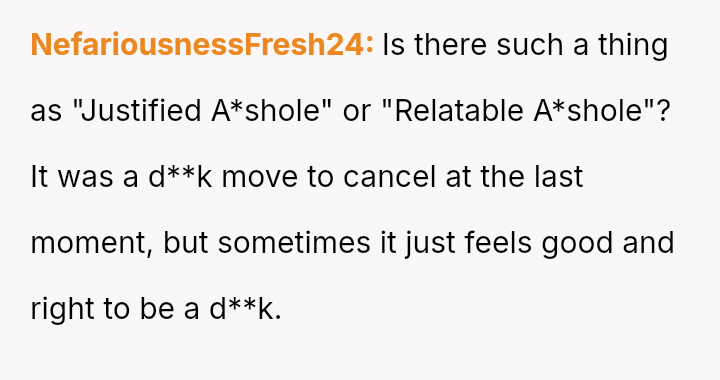
Task: Click the quoted phrase "Justified A*shole"
Action: click(x=202, y=111)
